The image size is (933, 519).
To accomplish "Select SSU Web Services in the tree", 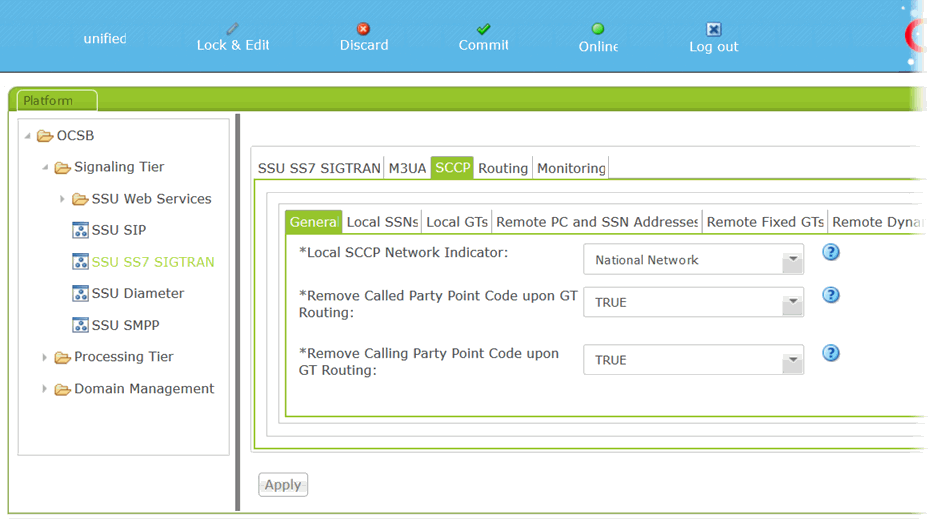I will pos(151,199).
